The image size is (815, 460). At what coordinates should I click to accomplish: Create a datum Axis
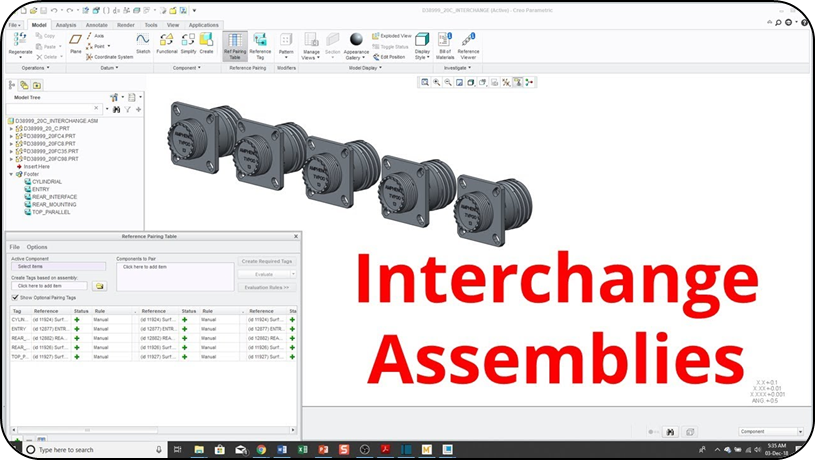point(95,36)
